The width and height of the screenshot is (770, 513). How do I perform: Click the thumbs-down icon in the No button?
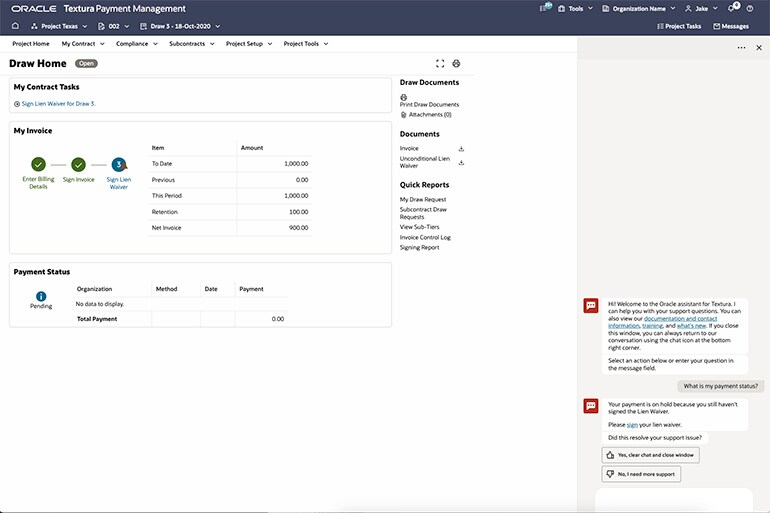(x=610, y=474)
